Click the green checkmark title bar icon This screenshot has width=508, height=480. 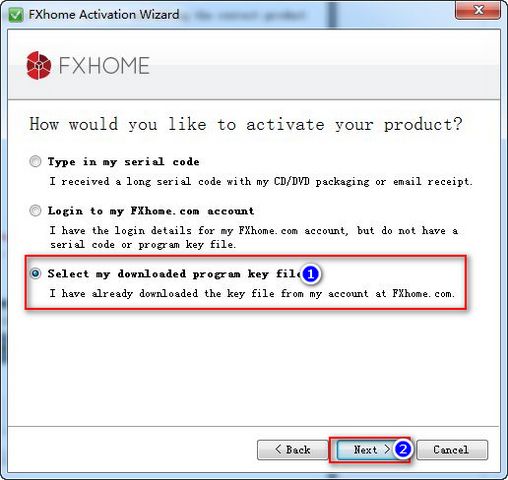click(16, 15)
